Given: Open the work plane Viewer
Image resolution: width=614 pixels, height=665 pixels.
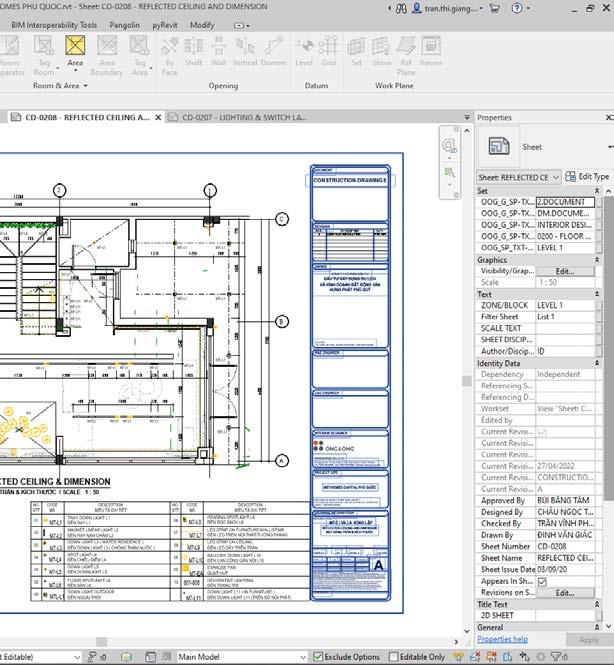Looking at the screenshot, I should 431,51.
